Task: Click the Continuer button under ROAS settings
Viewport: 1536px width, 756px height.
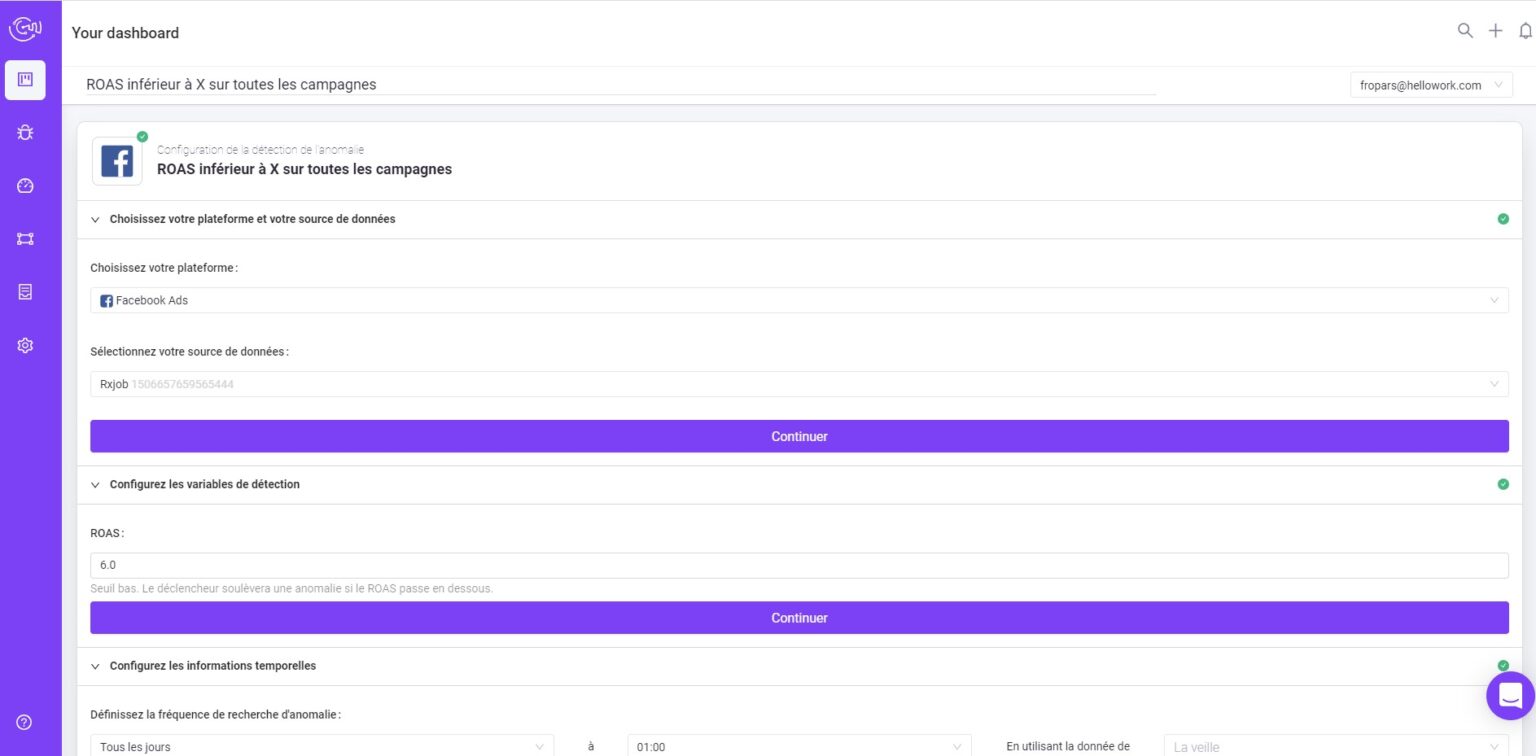Action: [x=799, y=617]
